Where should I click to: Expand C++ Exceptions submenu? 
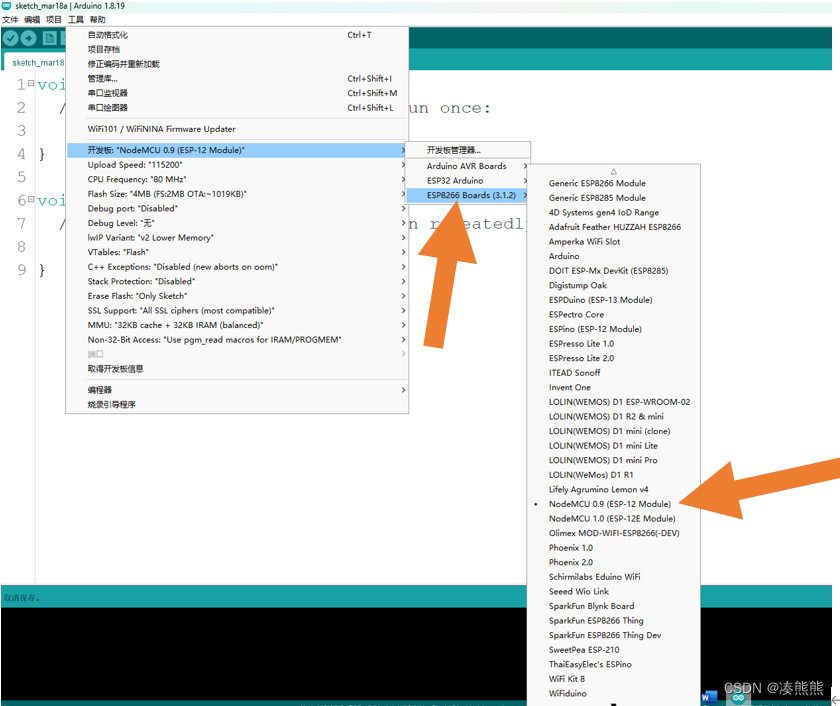tap(237, 267)
